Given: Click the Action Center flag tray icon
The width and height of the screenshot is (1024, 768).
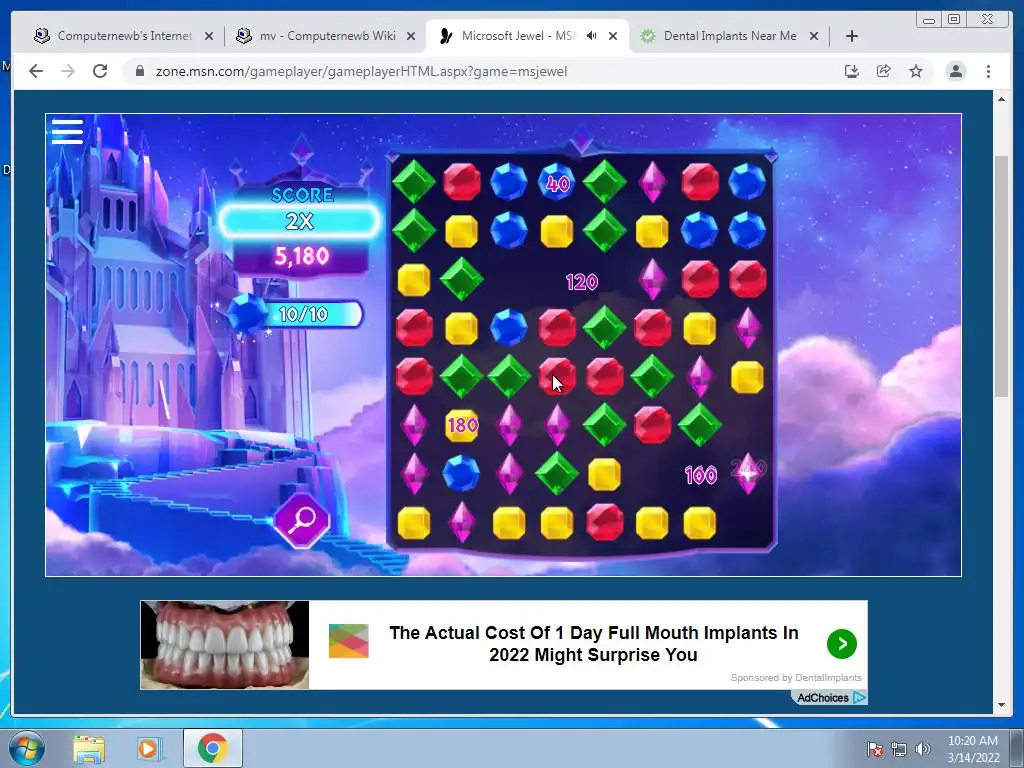Looking at the screenshot, I should pyautogui.click(x=874, y=749).
